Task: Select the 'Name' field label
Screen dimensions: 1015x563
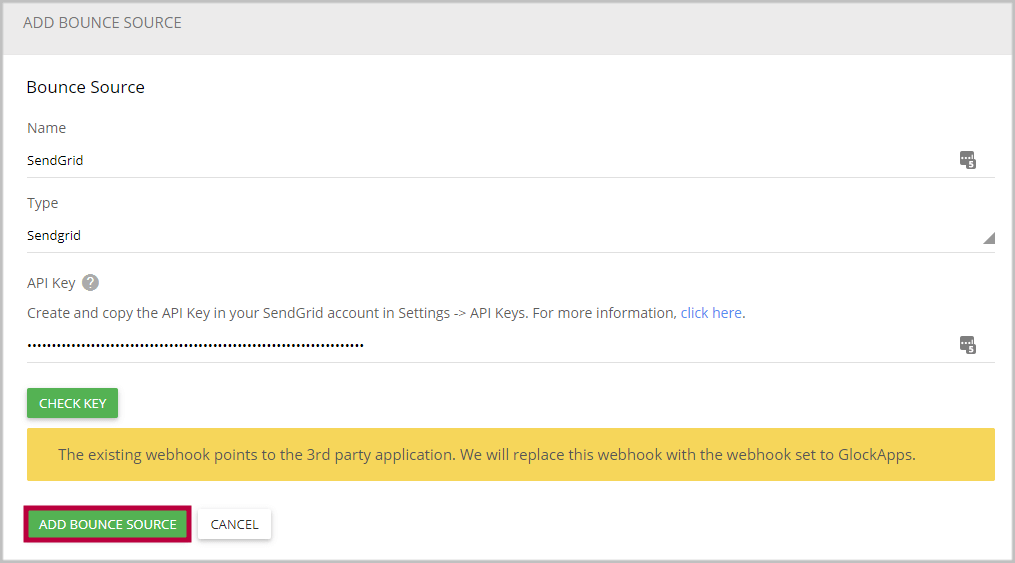Action: pos(46,128)
